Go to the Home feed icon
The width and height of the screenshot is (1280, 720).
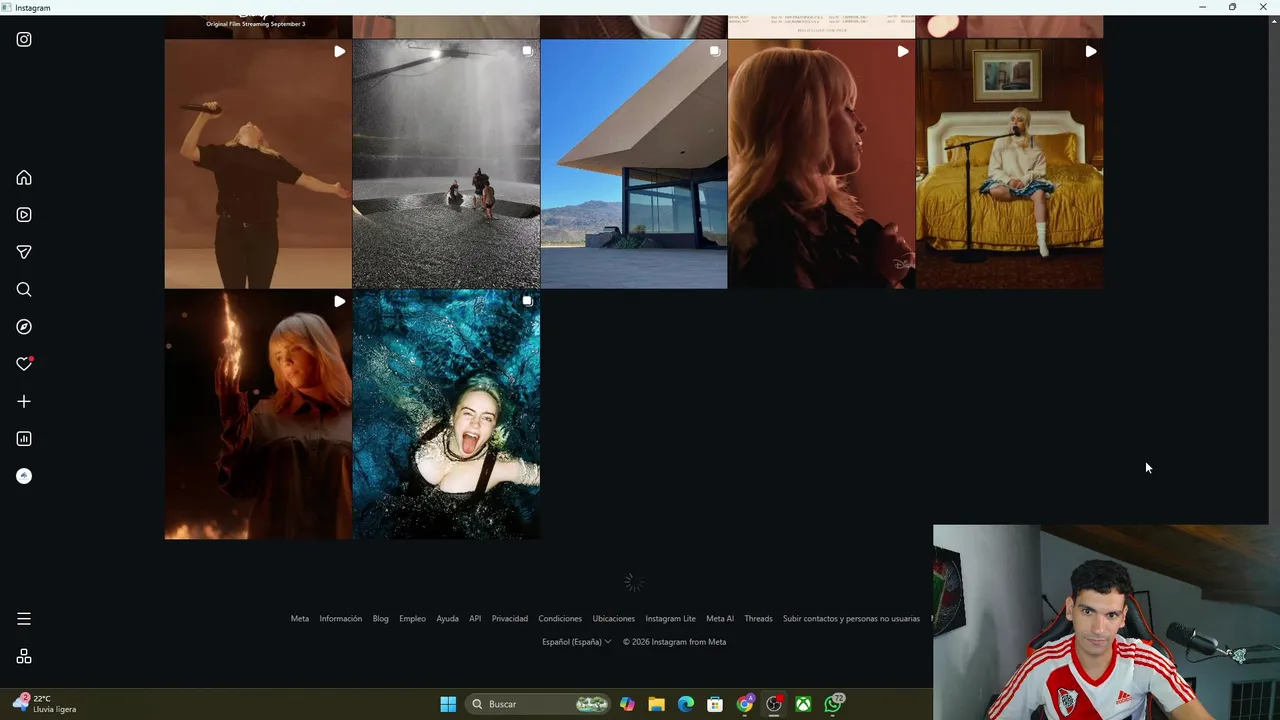24,178
